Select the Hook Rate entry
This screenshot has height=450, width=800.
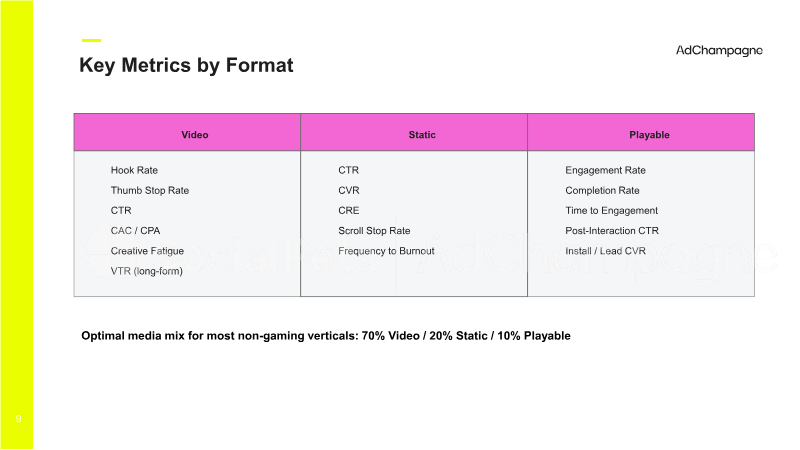tap(134, 170)
